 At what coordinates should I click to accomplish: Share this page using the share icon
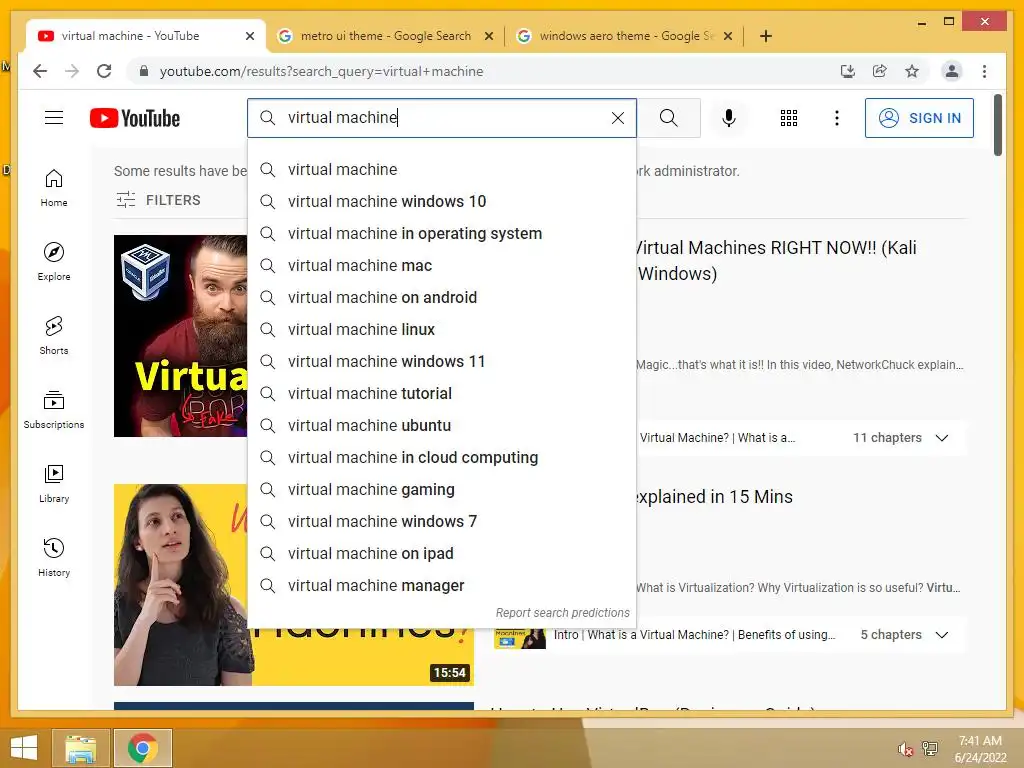coord(880,71)
